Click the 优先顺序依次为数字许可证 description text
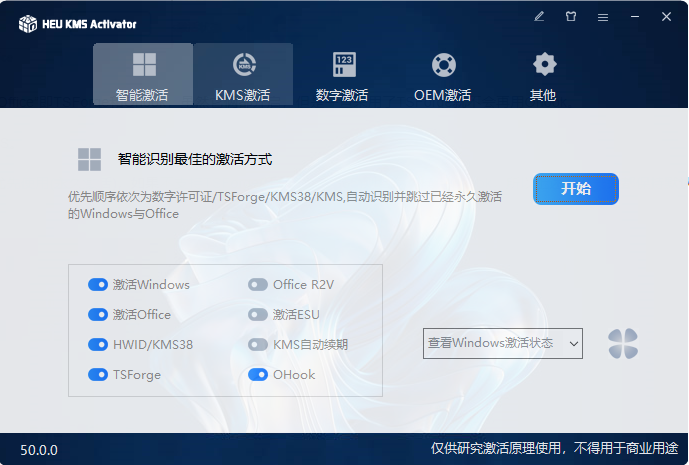This screenshot has height=465, width=689. [x=285, y=205]
